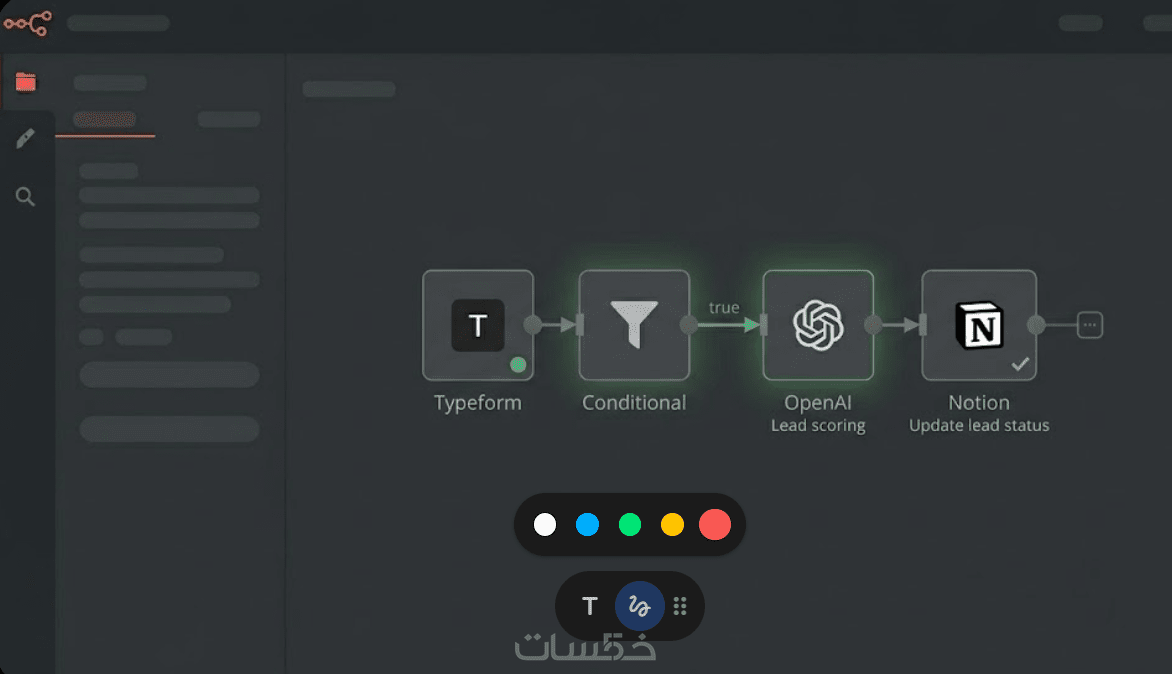Pick the green color swatch
Viewport: 1172px width, 674px height.
630,525
